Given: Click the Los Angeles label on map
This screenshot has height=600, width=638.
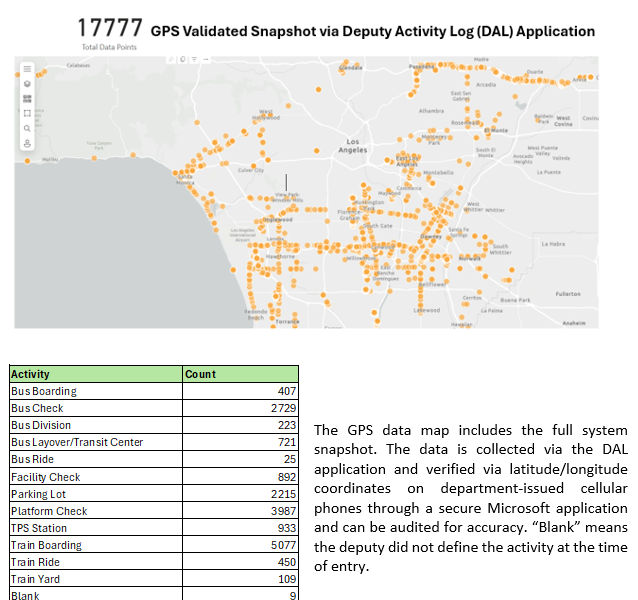Looking at the screenshot, I should (x=356, y=145).
